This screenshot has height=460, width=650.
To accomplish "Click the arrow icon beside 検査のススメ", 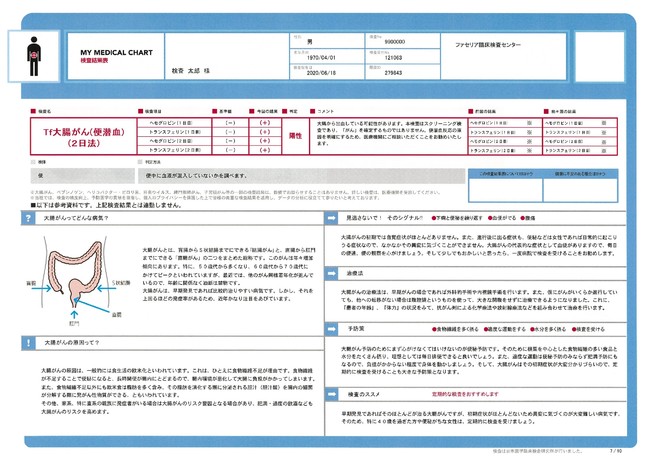I will click(x=332, y=394).
